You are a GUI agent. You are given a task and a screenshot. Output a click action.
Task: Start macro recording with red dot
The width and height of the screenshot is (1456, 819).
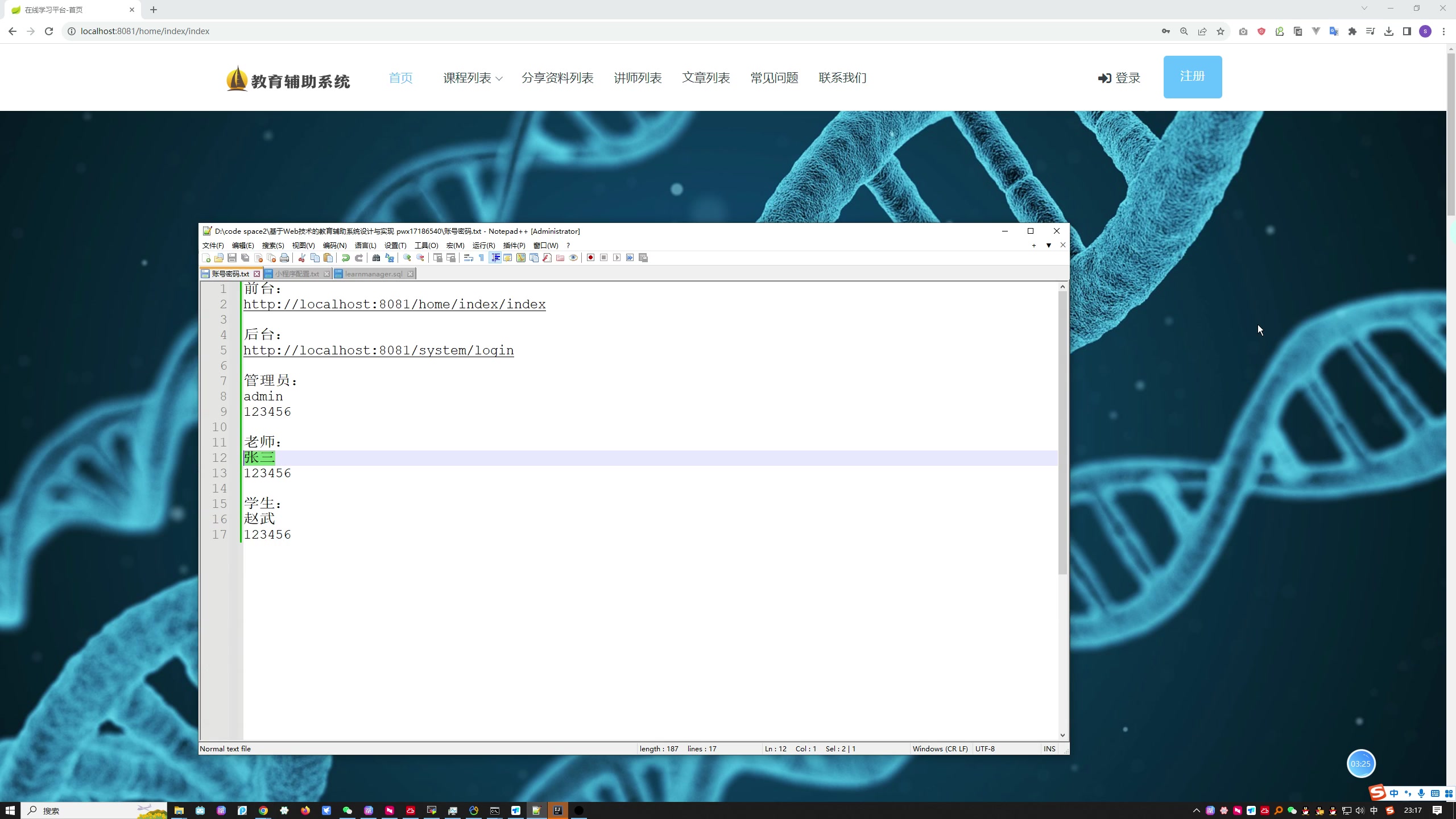[x=591, y=258]
